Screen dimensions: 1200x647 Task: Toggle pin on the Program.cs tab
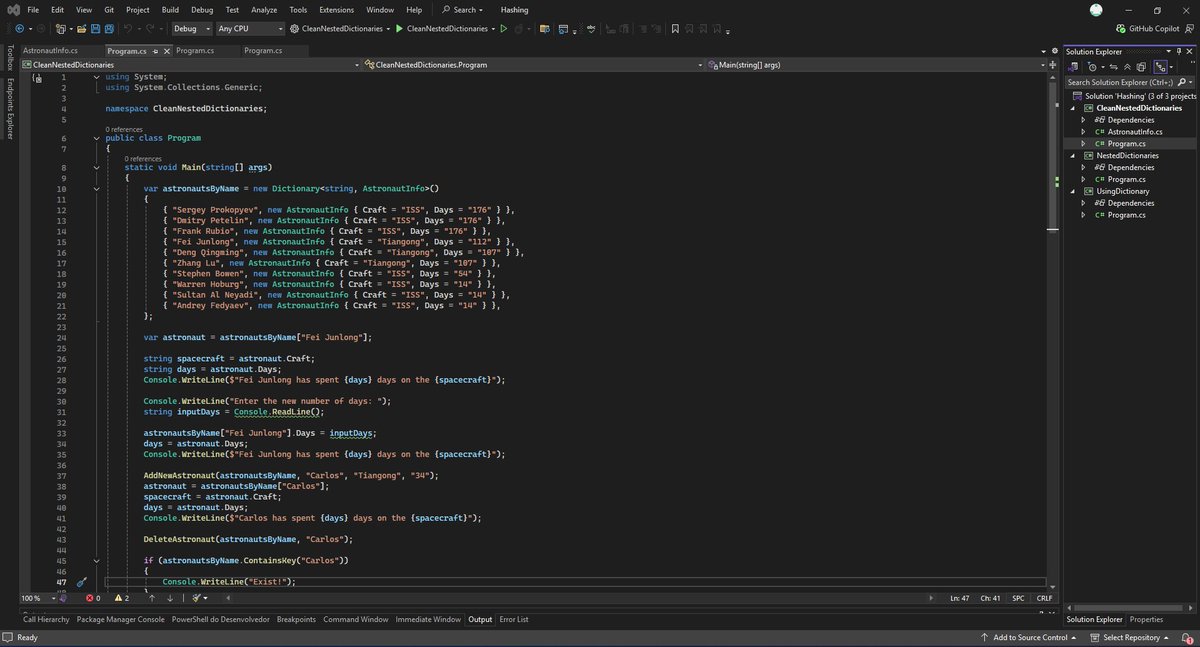[x=157, y=50]
